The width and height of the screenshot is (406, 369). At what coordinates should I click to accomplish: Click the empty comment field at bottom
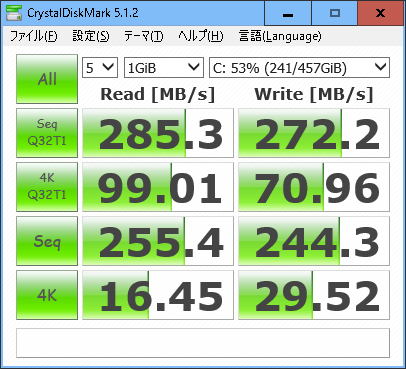(x=203, y=343)
